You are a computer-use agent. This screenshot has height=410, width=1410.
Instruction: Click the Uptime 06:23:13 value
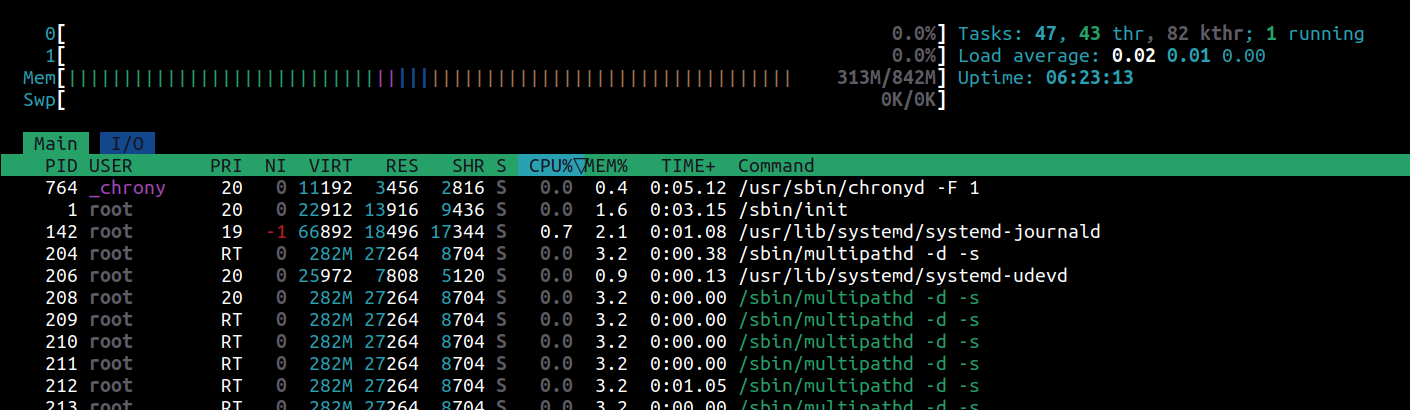click(1090, 78)
